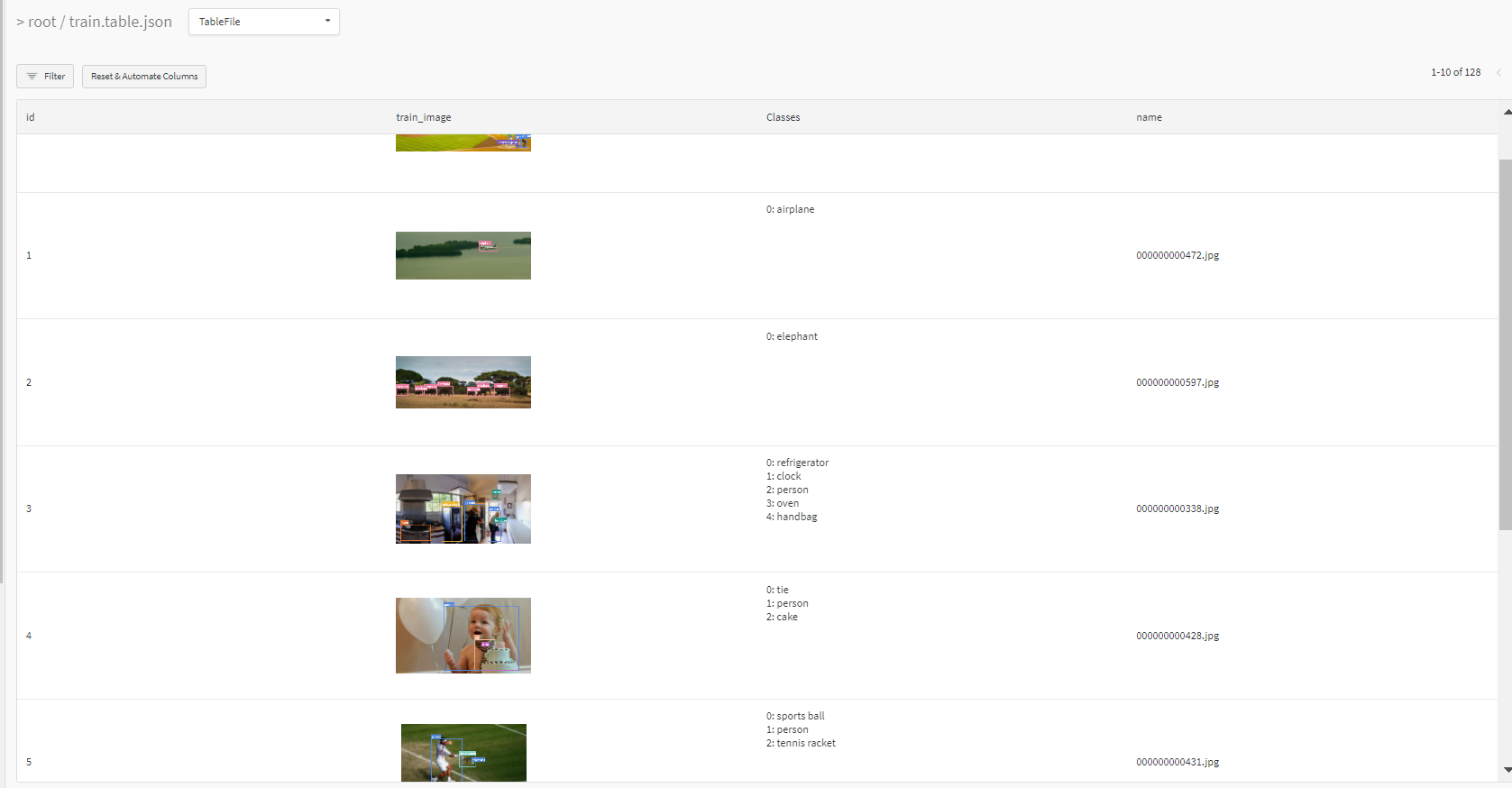The image size is (1512, 788).
Task: Click the '0: elephant' class label
Action: coord(792,336)
